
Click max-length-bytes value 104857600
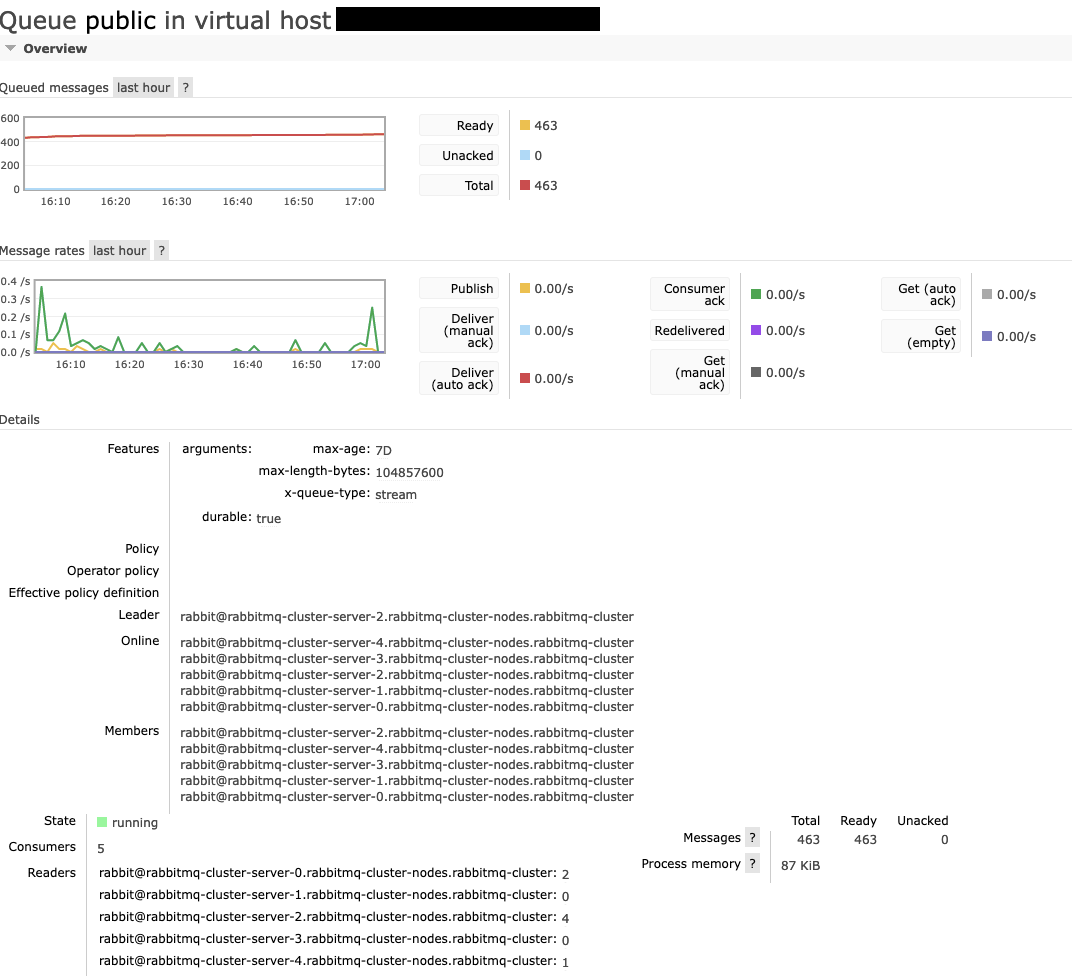pyautogui.click(x=410, y=472)
